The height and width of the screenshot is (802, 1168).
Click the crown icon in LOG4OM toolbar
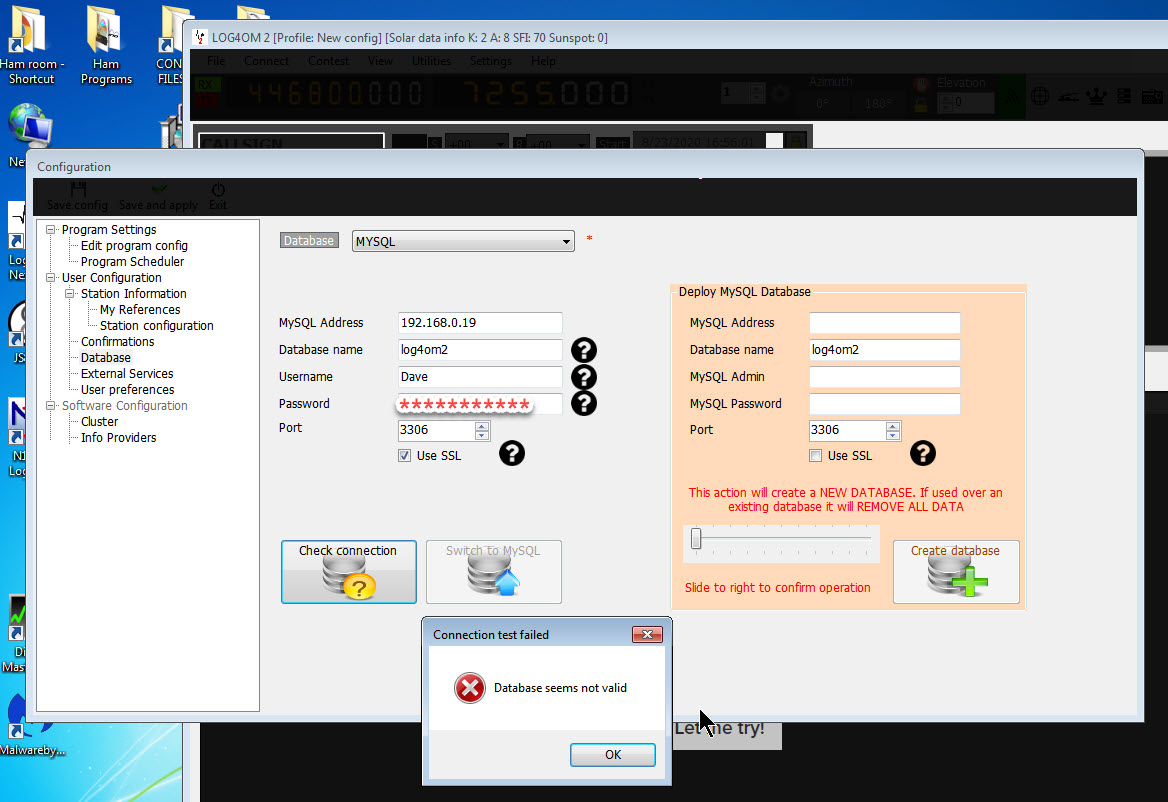click(x=1096, y=96)
